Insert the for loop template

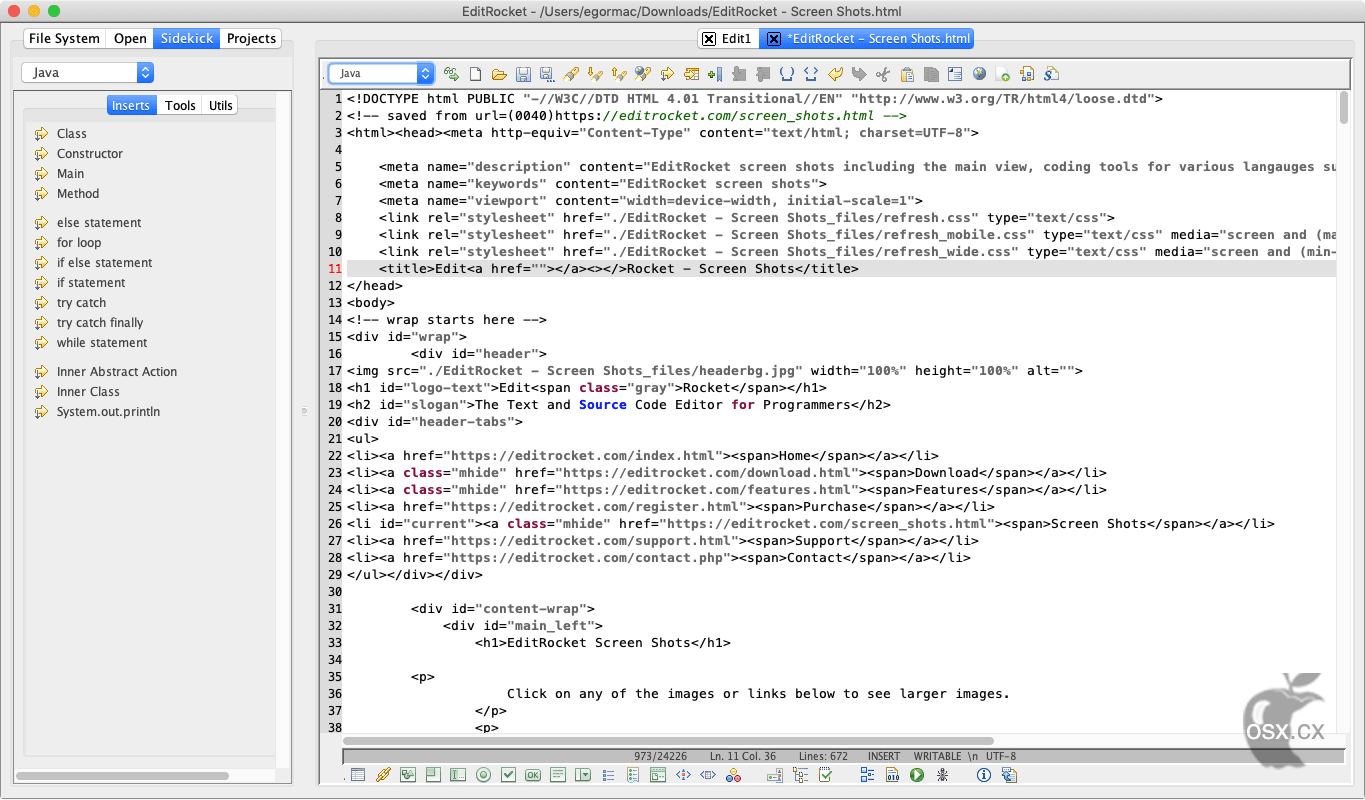coord(79,243)
